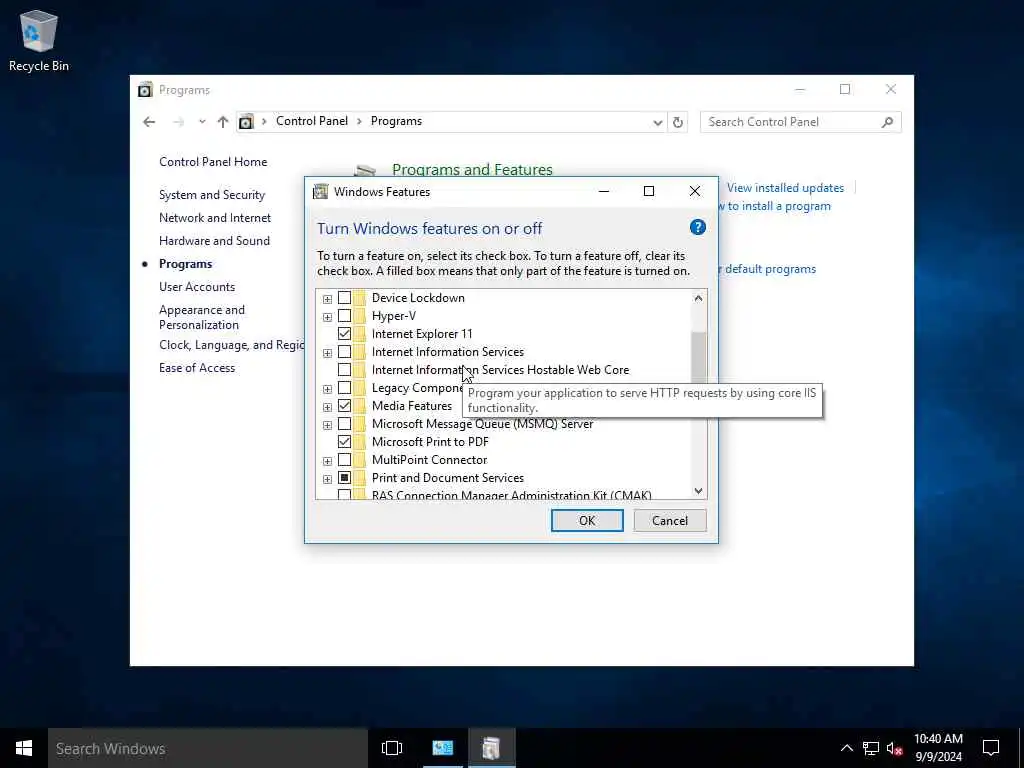Click the Control Panel taskbar icon

(443, 748)
